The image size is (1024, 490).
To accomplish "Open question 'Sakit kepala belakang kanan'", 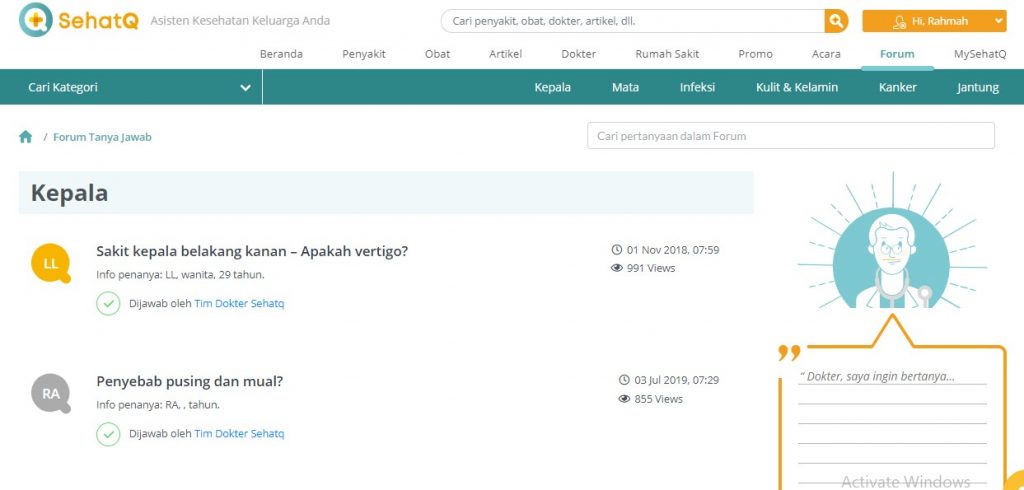I will click(252, 251).
